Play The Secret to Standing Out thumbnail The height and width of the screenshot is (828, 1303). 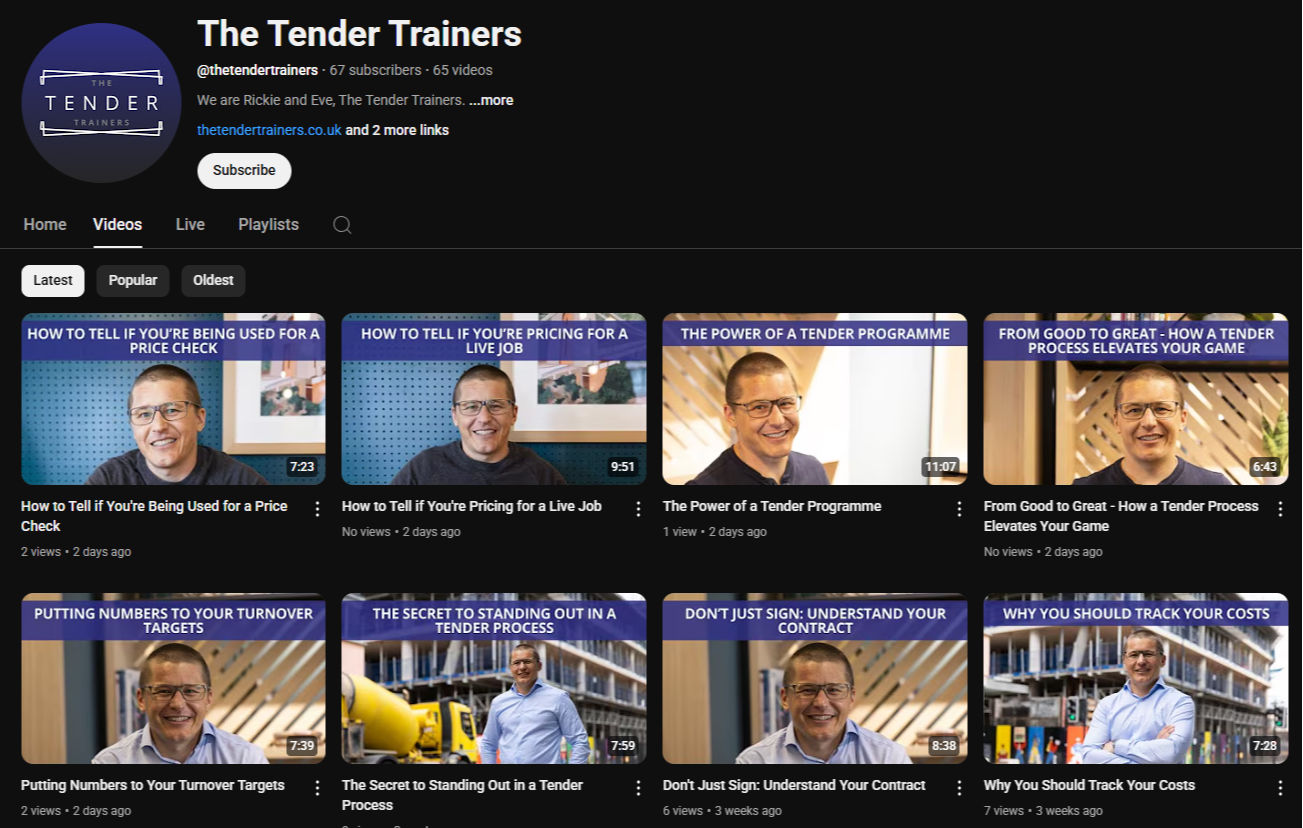494,679
